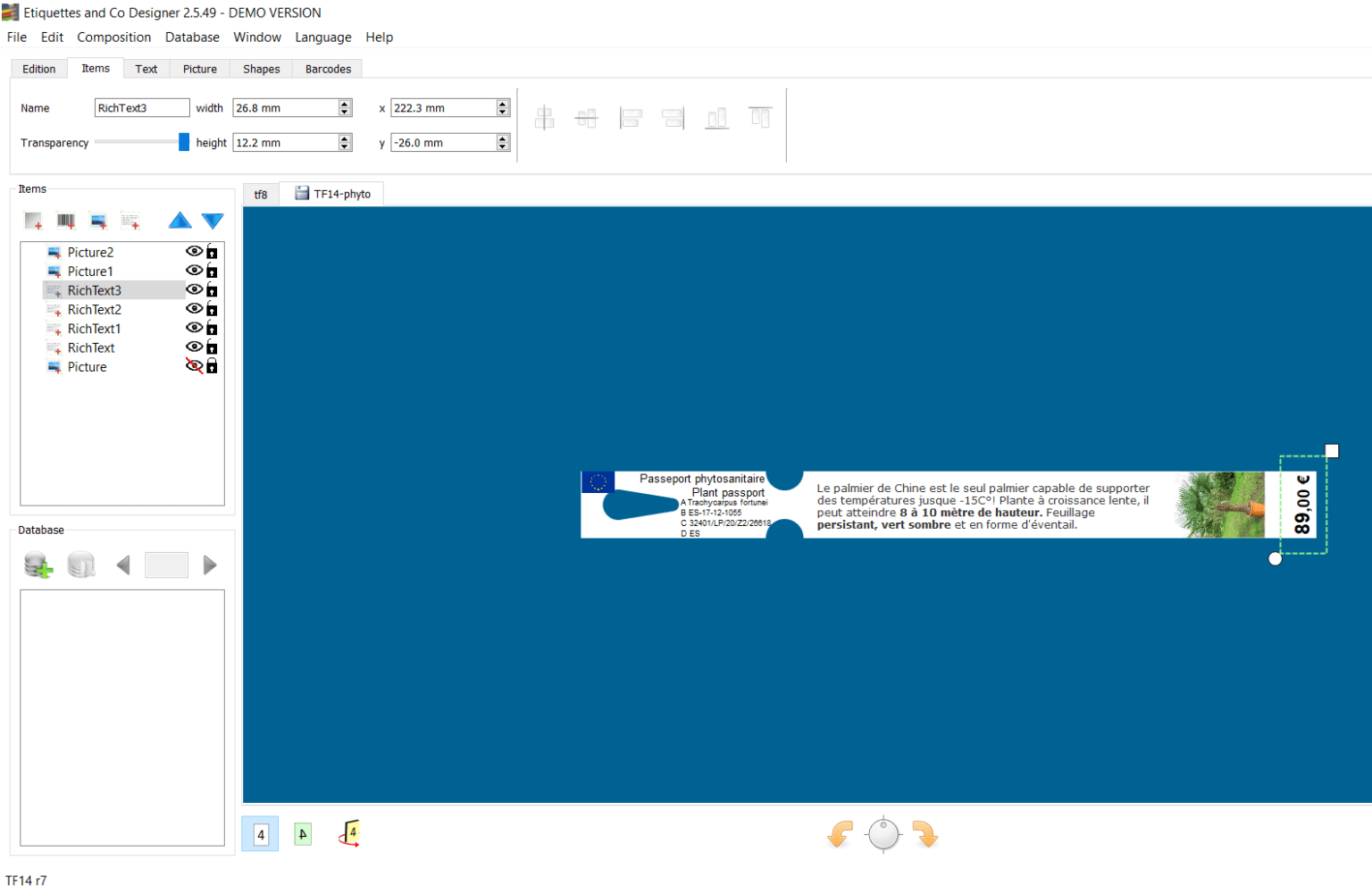Add a new picture item
Viewport: 1372px width, 894px height.
tap(98, 220)
